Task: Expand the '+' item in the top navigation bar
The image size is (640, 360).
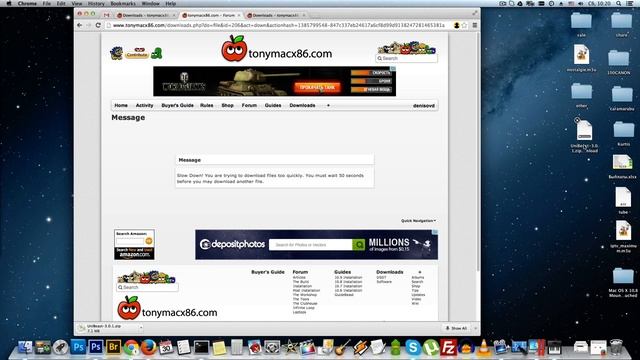Action: [328, 105]
